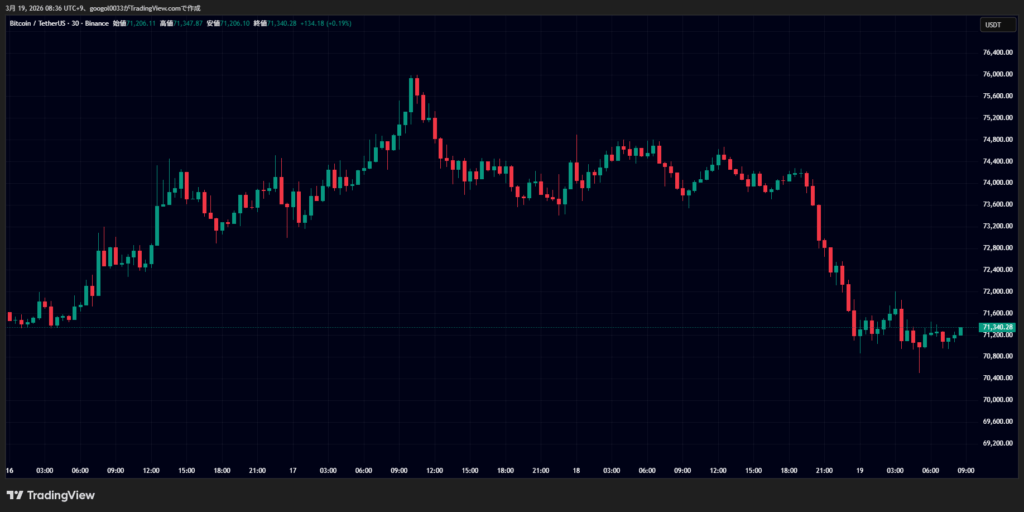The image size is (1024, 512).
Task: Select the current price tag 71,340.28
Action: (998, 327)
